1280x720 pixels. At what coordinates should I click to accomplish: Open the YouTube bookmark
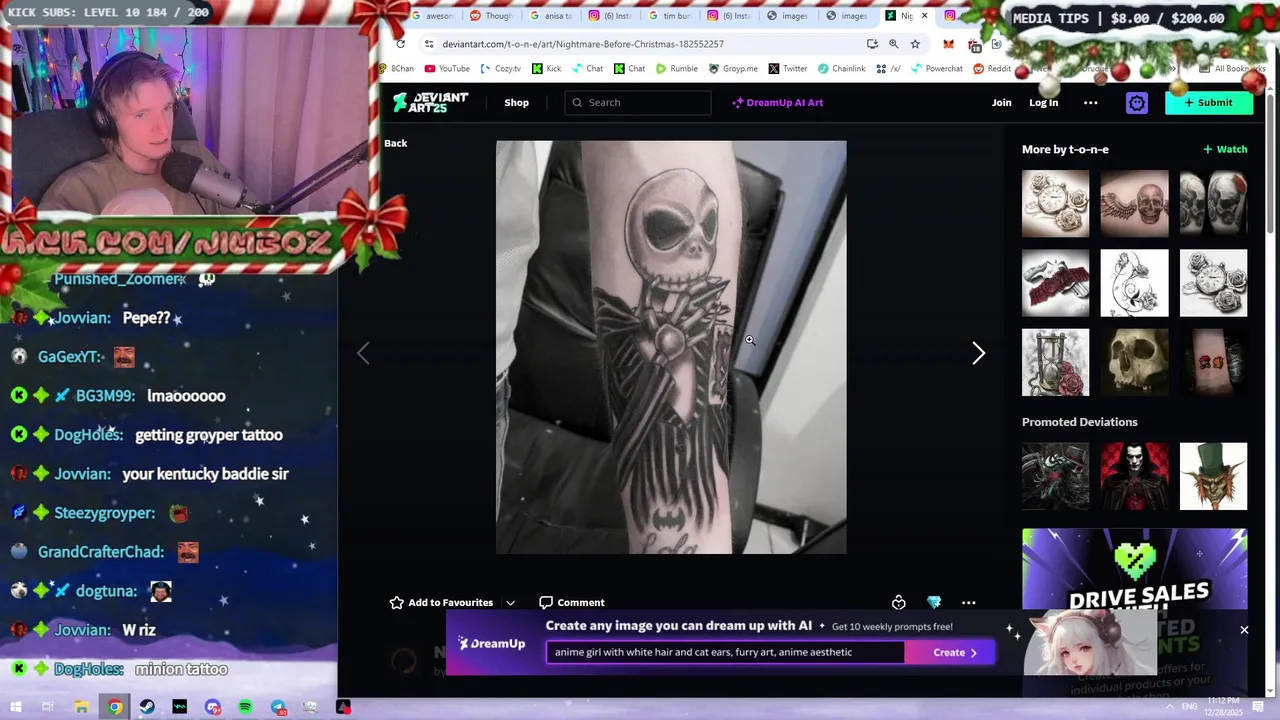click(x=446, y=69)
